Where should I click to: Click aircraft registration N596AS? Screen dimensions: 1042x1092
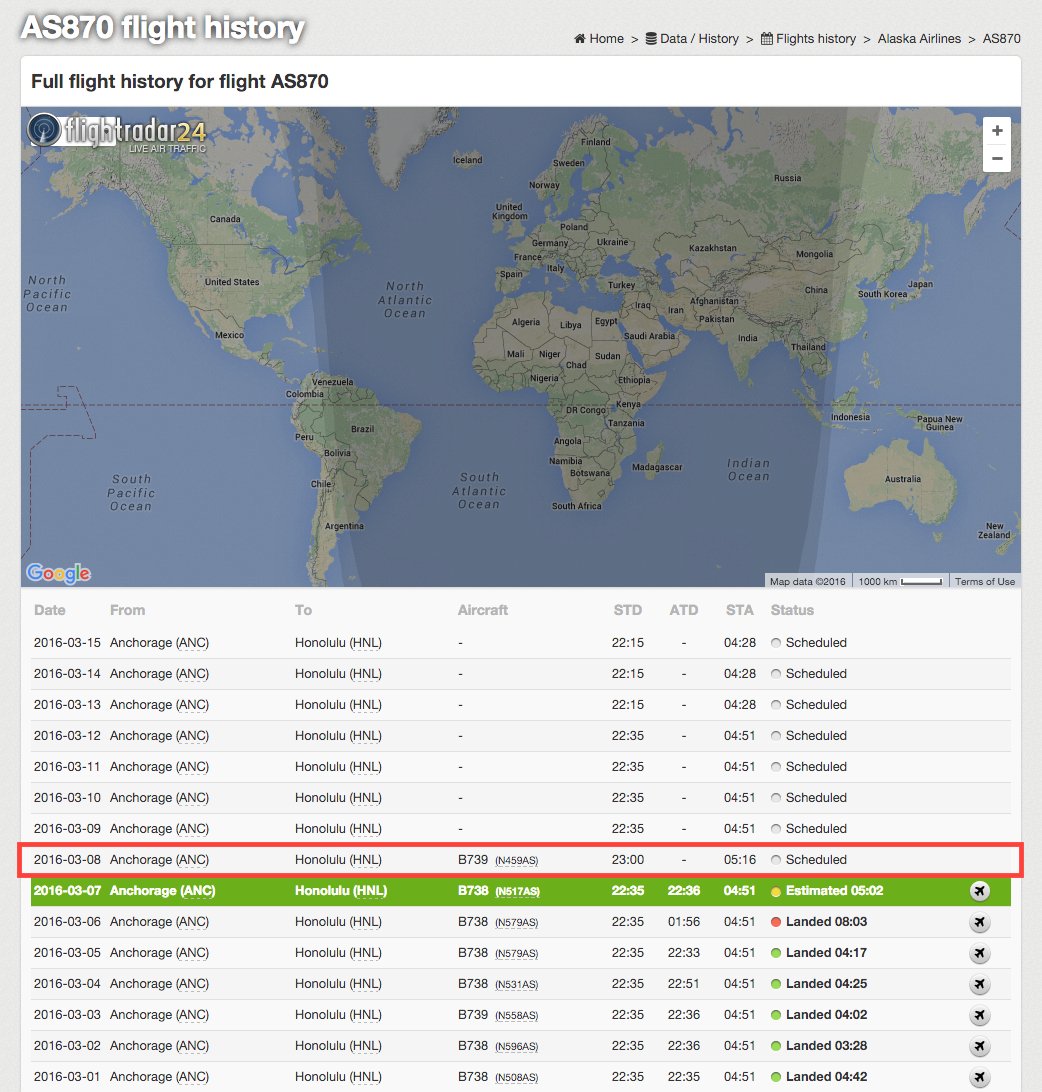[x=517, y=1047]
